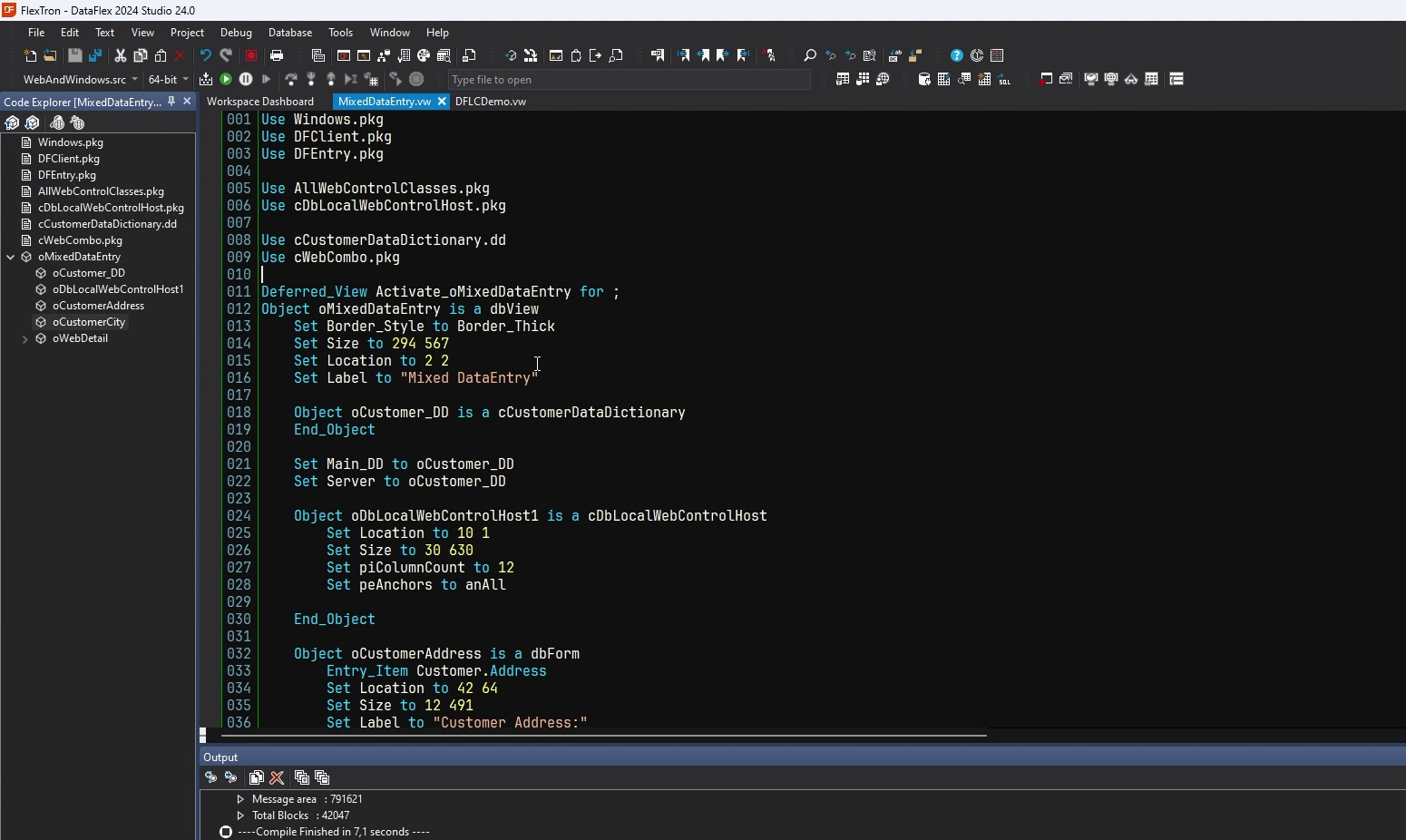1406x840 pixels.
Task: Open the Help question mark icon
Action: tap(957, 56)
